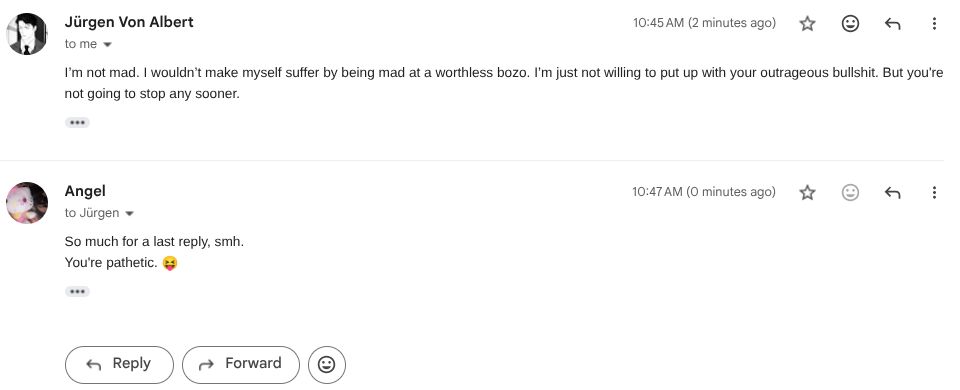Image resolution: width=960 pixels, height=390 pixels.
Task: Show trimmed content in Angel's message
Action: tap(77, 291)
